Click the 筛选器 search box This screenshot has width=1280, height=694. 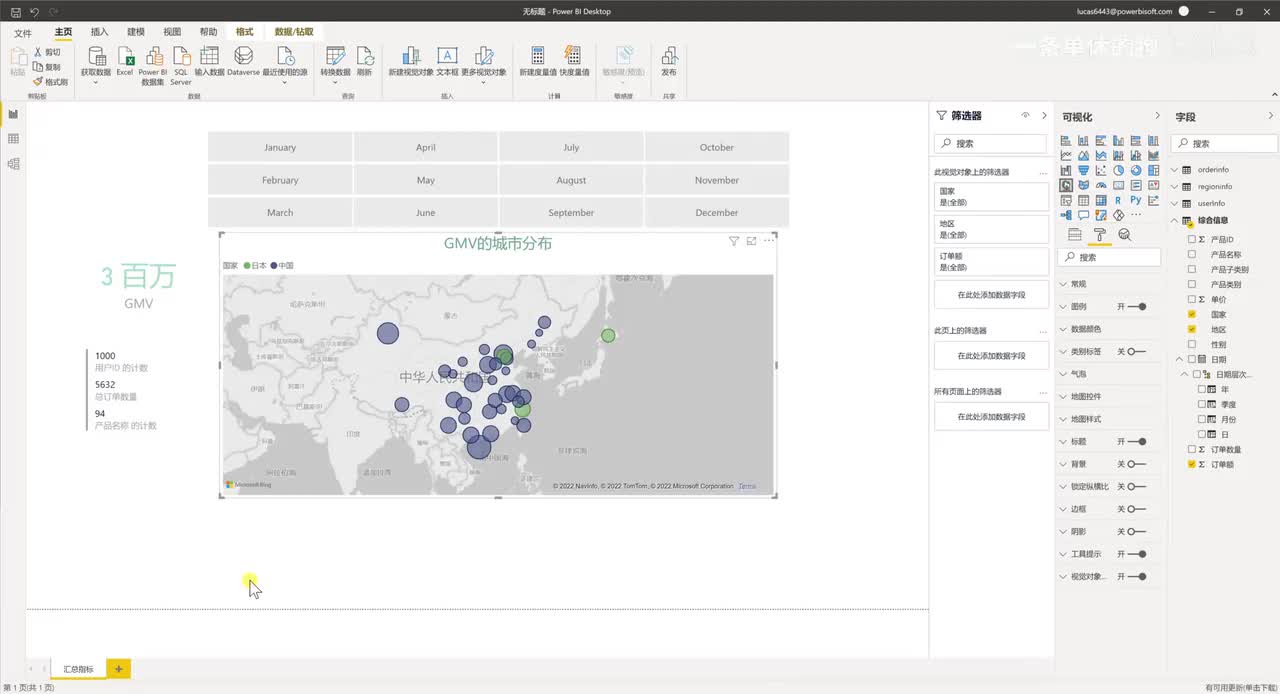(x=990, y=143)
